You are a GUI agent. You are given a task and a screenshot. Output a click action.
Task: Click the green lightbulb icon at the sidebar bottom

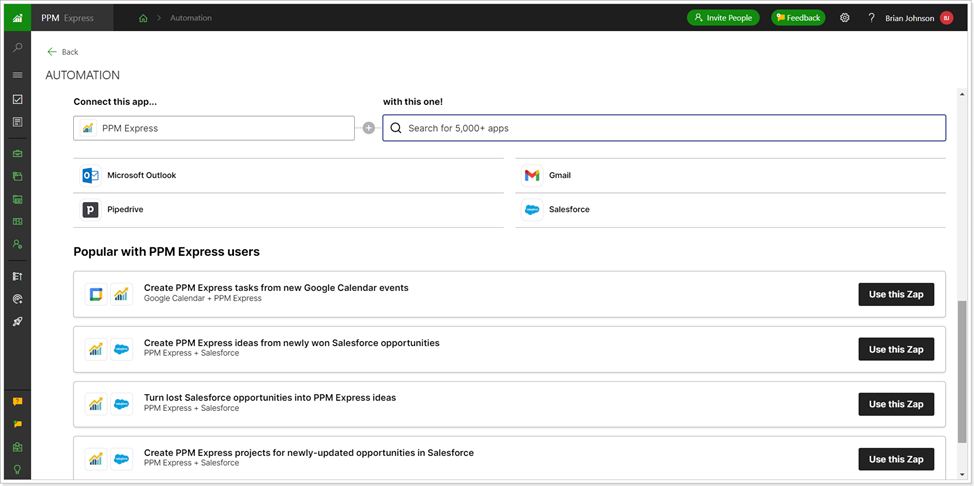[x=17, y=469]
